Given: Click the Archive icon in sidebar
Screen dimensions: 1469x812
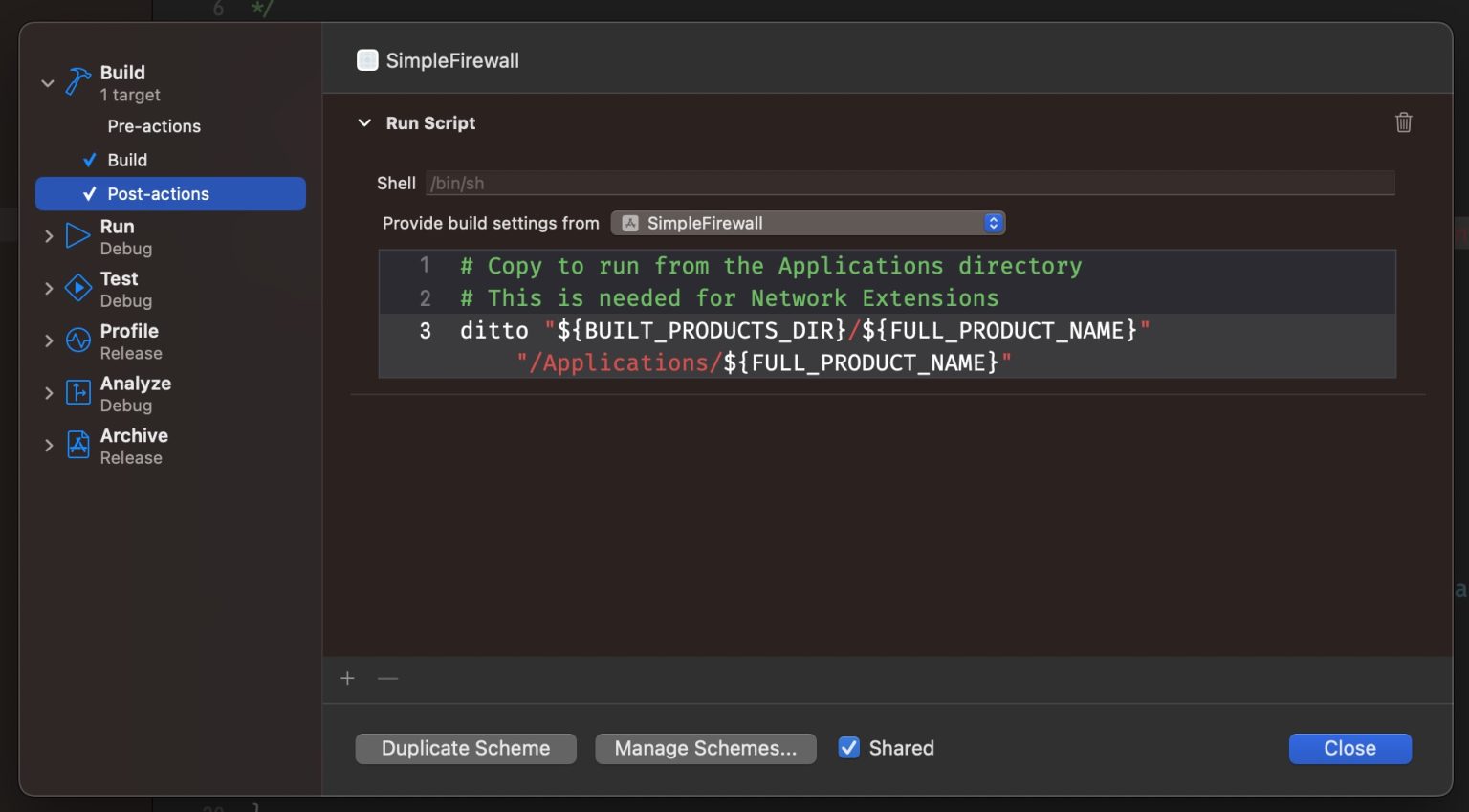Looking at the screenshot, I should [x=77, y=445].
